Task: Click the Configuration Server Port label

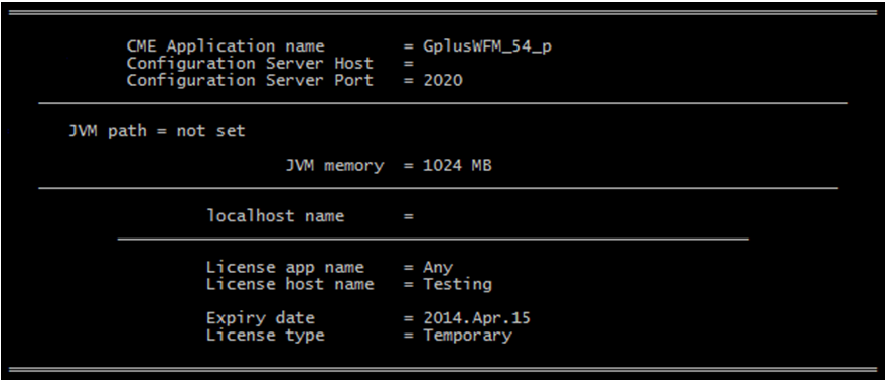Action: click(250, 80)
